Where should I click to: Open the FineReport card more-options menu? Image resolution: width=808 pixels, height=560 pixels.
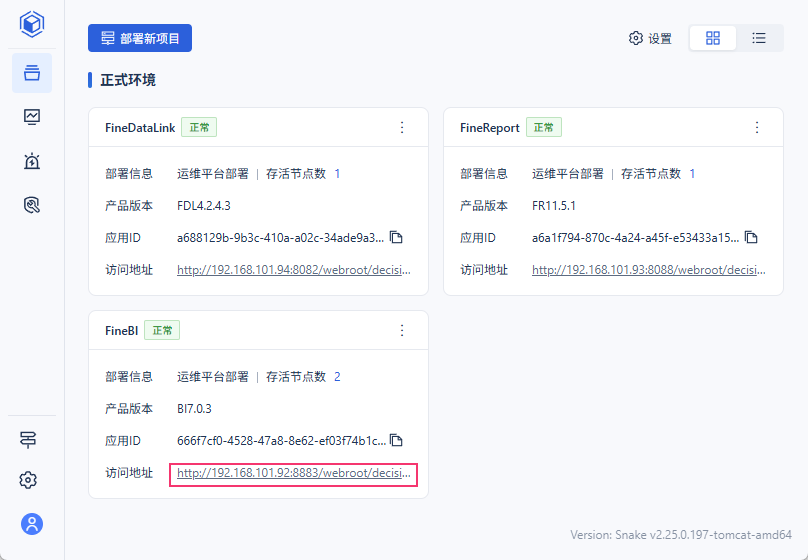757,127
